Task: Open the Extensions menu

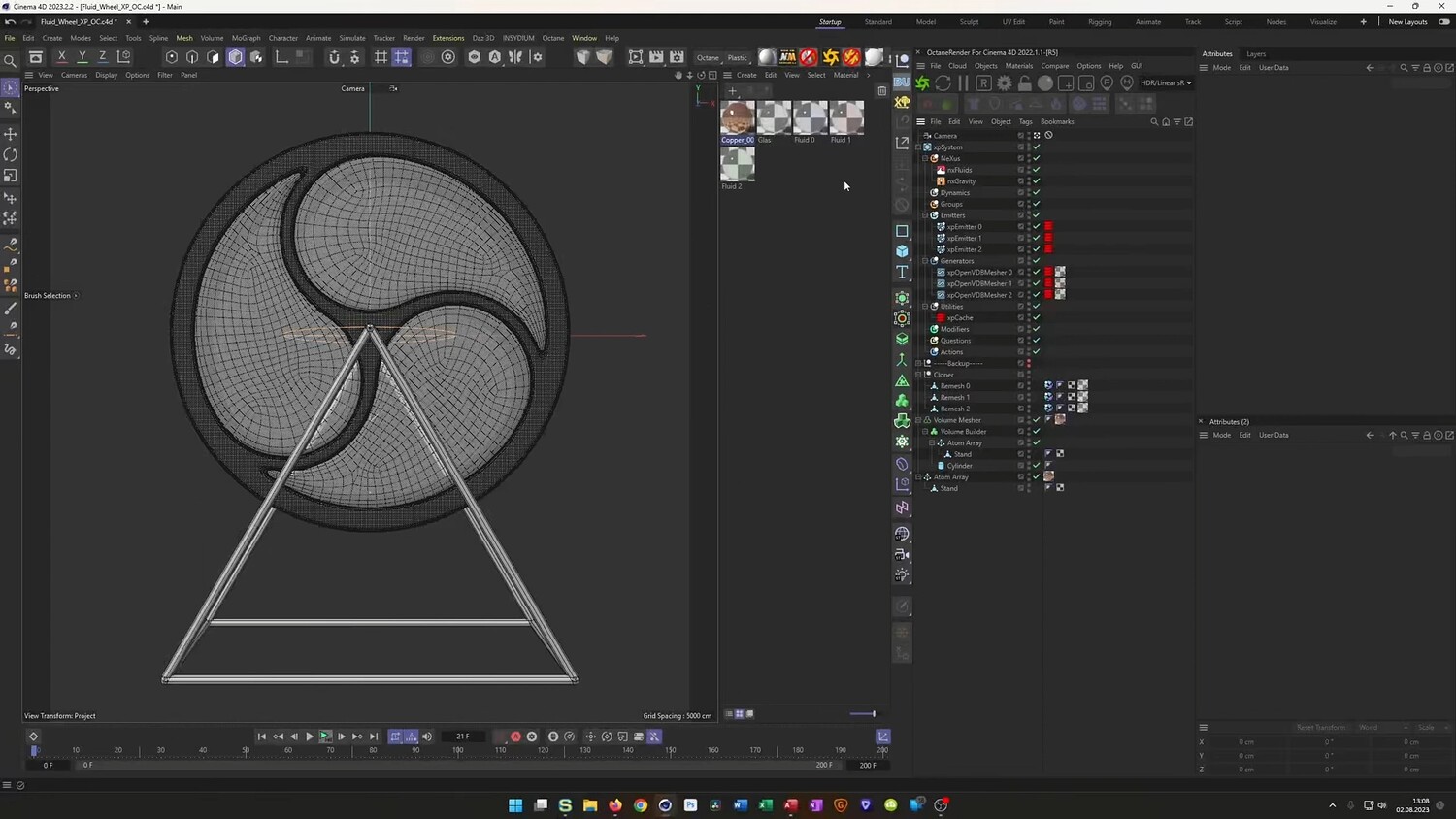Action: click(x=447, y=38)
